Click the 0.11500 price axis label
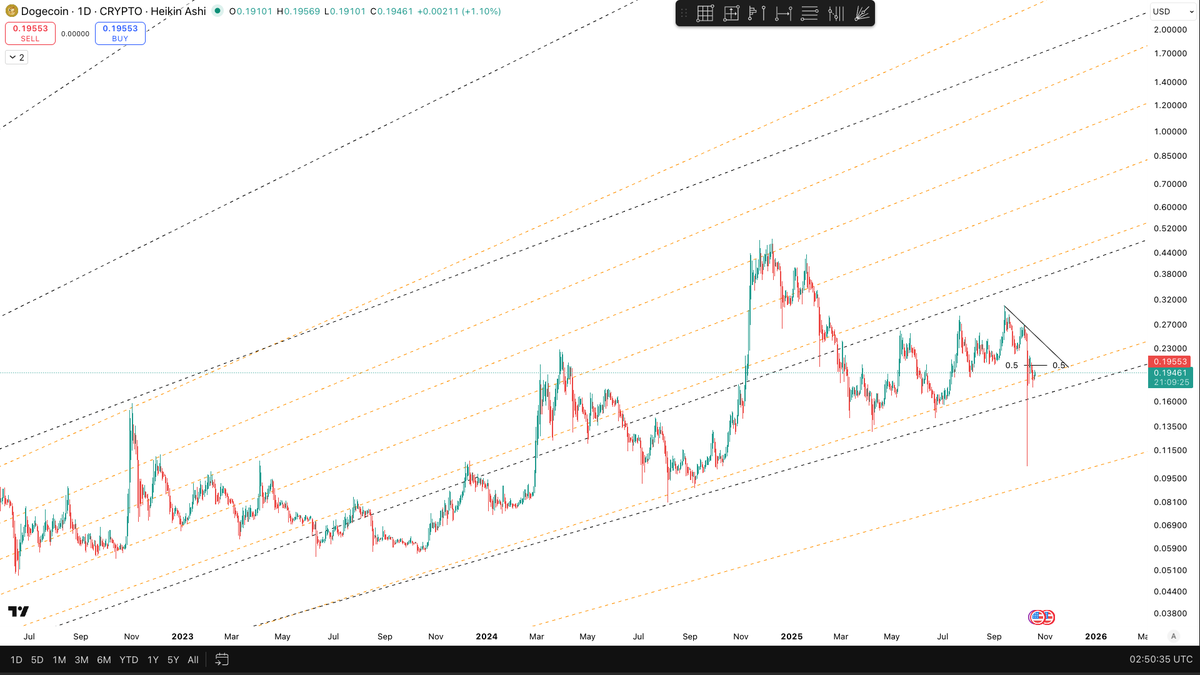The height and width of the screenshot is (675, 1200). pos(1169,450)
